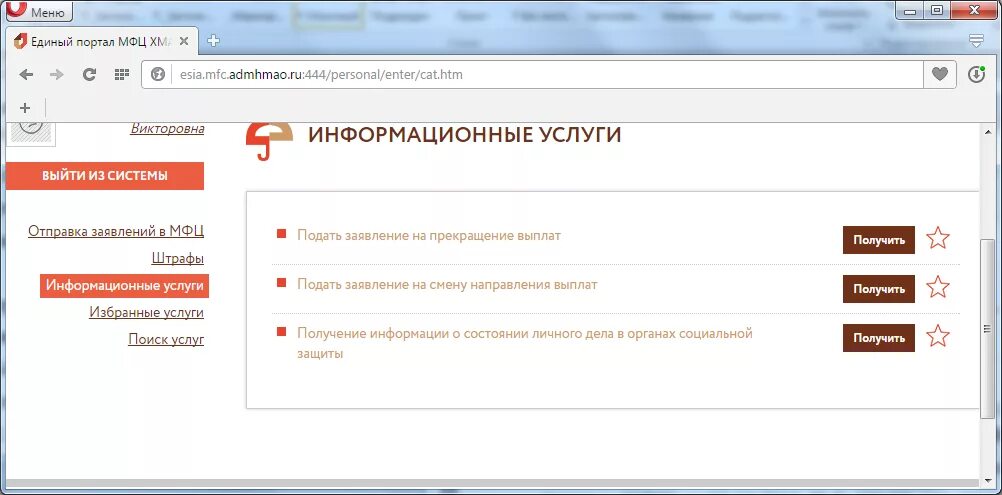Go back with the back arrow
The height and width of the screenshot is (495, 1002).
pos(26,75)
